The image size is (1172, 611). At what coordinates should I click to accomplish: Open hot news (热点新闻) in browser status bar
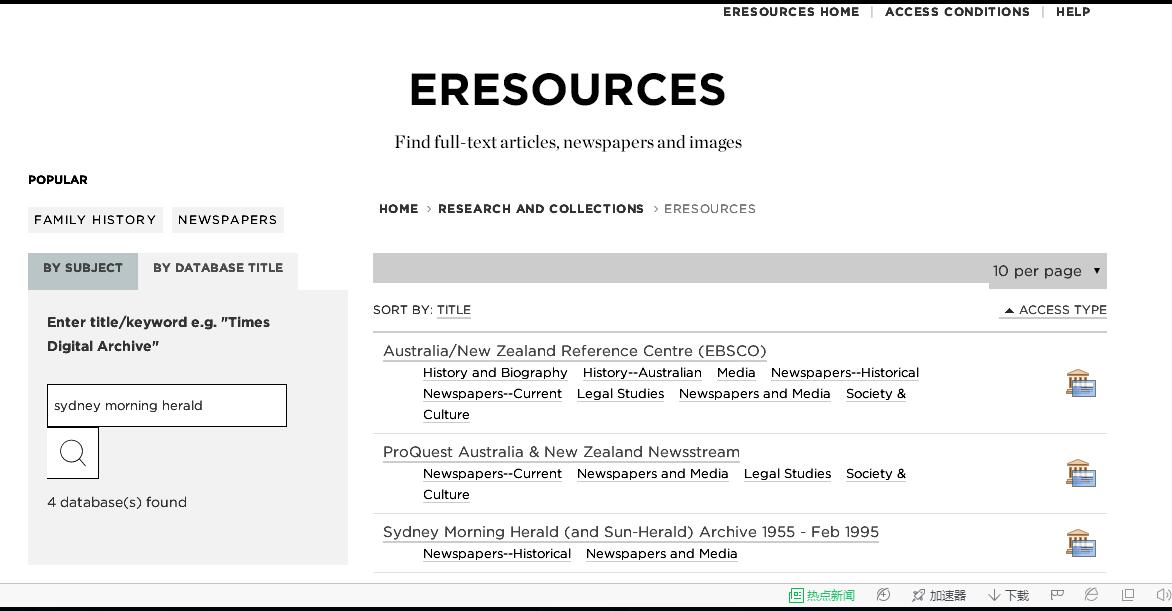(821, 595)
